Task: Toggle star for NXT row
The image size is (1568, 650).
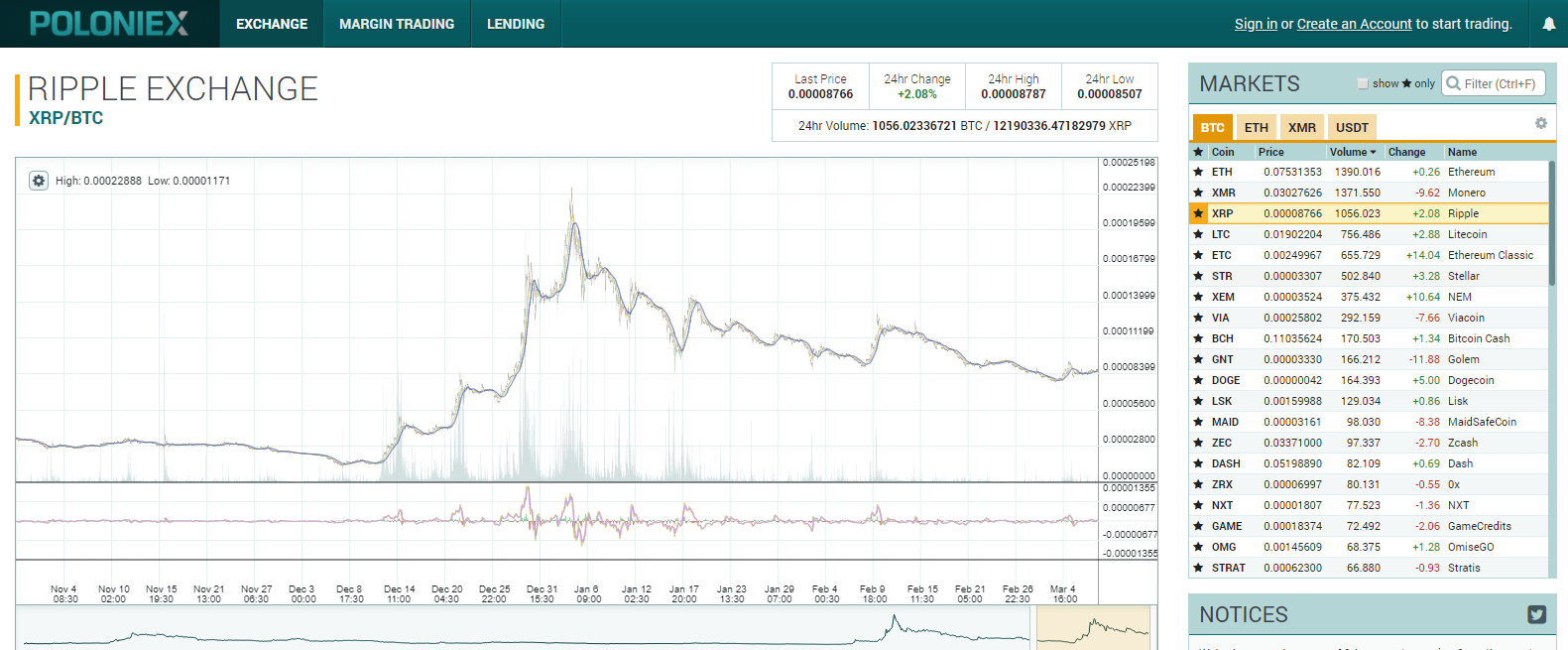Action: point(1198,505)
